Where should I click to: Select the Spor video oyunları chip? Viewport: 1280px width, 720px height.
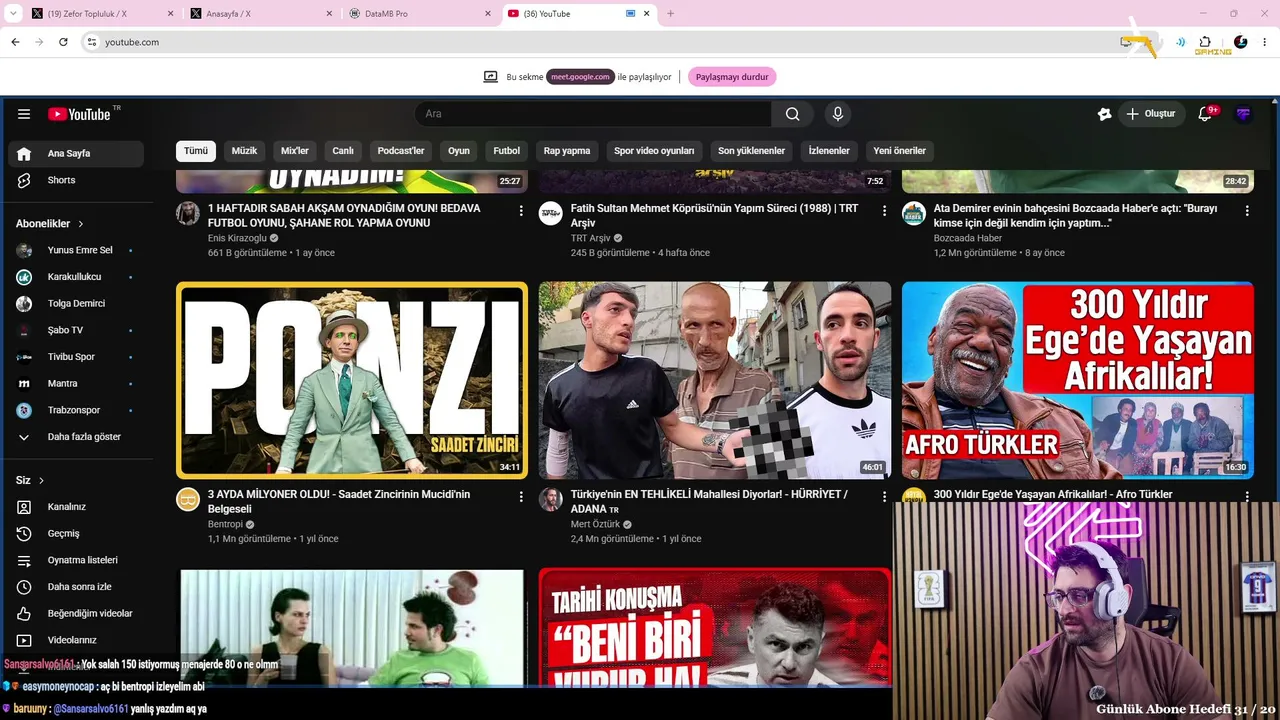pyautogui.click(x=654, y=151)
